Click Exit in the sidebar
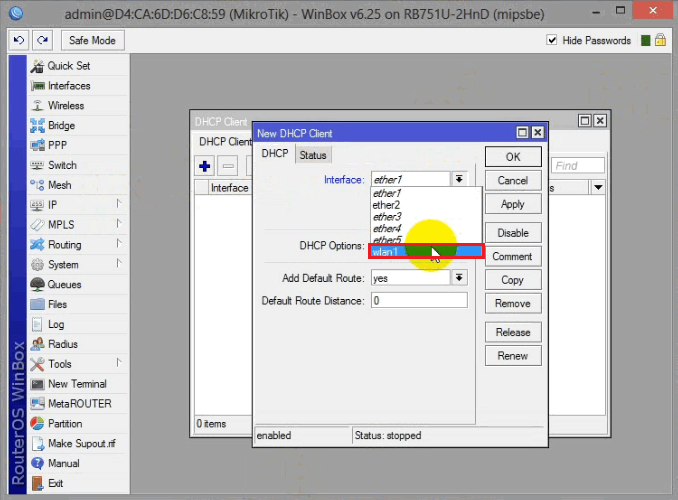678x500 pixels. click(79, 483)
